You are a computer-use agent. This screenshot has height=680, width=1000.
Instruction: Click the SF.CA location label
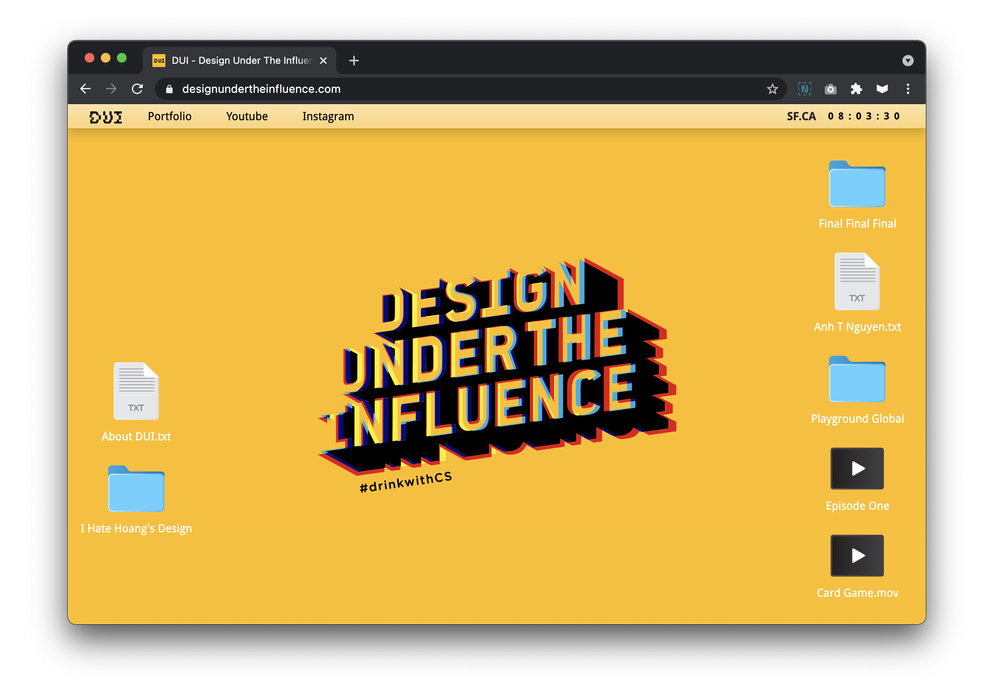801,116
